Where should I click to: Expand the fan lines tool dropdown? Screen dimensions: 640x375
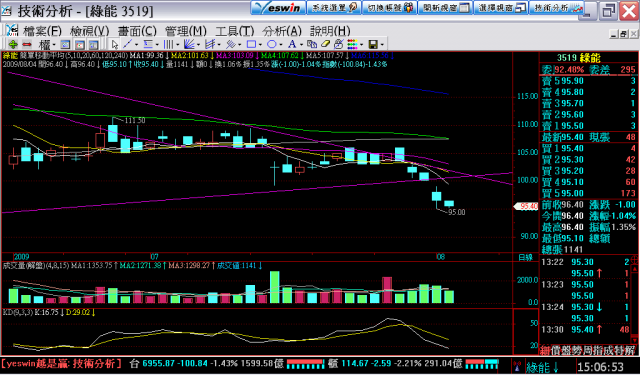pos(198,44)
